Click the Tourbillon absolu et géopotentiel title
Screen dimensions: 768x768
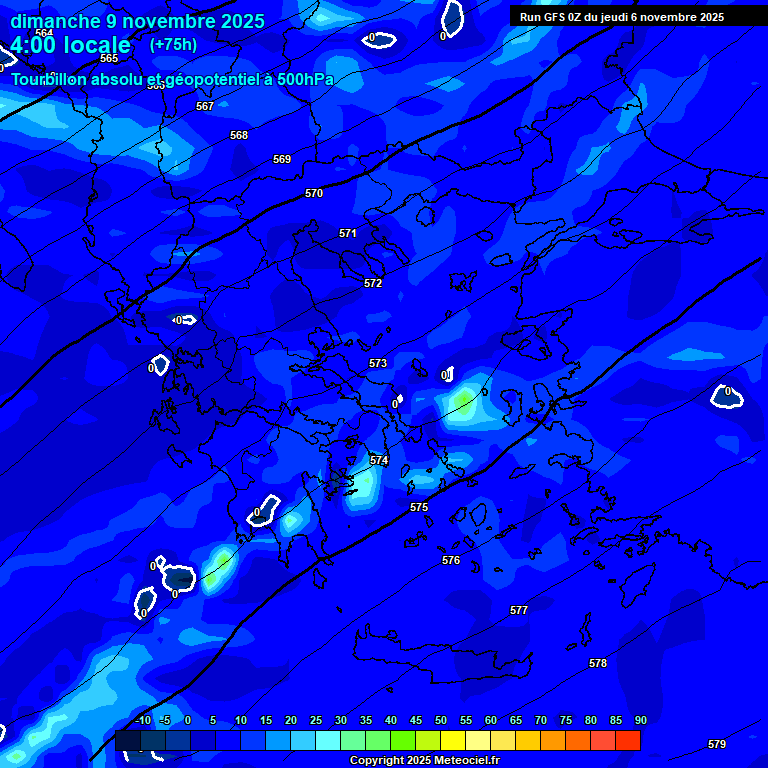(x=172, y=79)
